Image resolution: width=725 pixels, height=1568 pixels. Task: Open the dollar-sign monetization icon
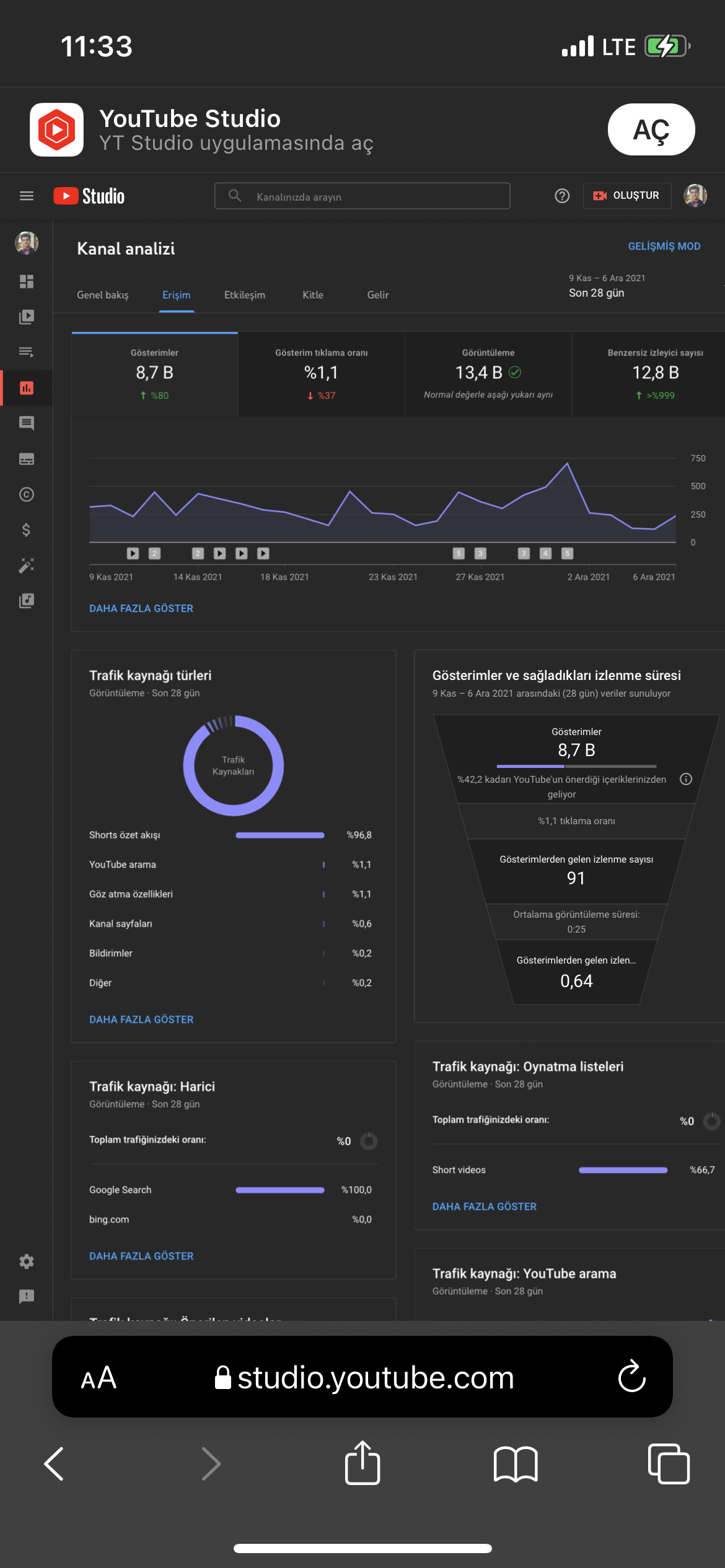pyautogui.click(x=27, y=530)
